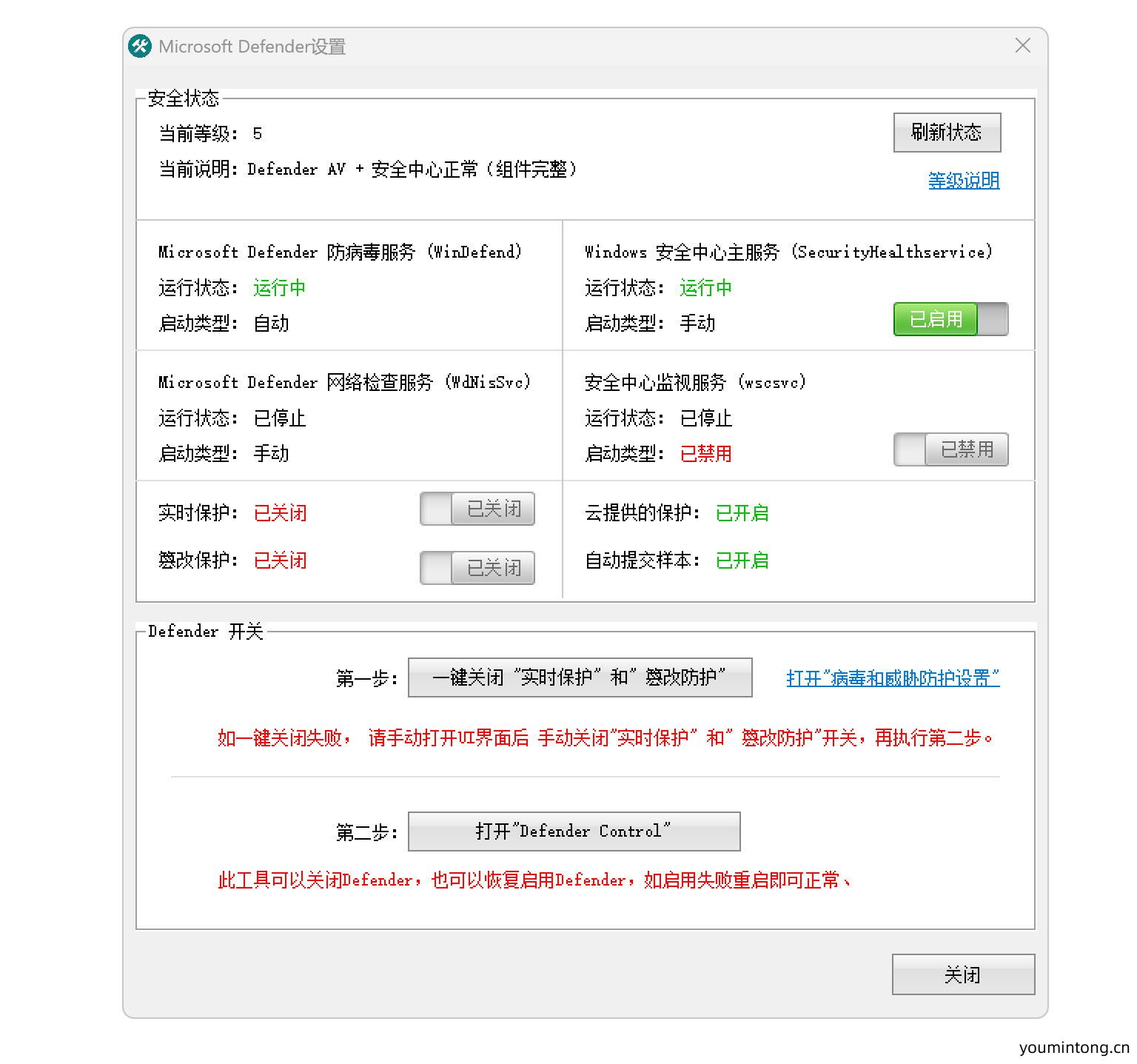Click the current level value 5
This screenshot has height=1064, width=1137.
pos(258,134)
